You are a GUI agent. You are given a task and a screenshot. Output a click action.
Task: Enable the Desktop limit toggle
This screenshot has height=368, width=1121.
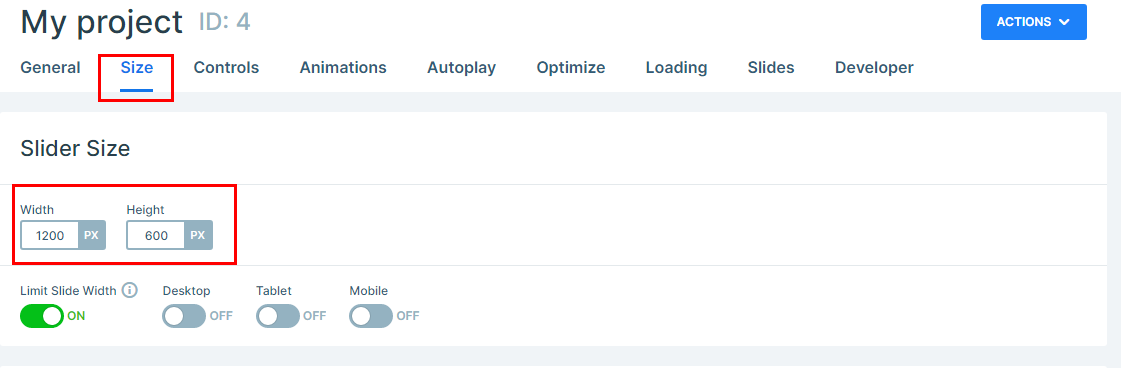click(184, 316)
